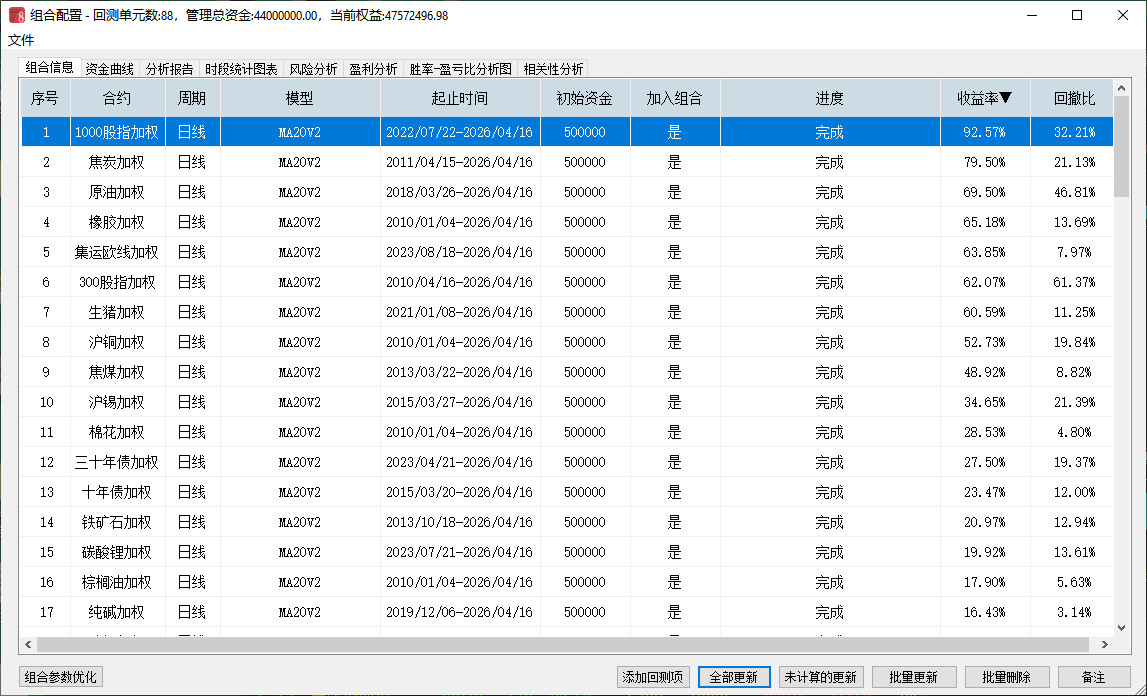This screenshot has height=696, width=1147.
Task: Open the 分析报告 tab
Action: tap(170, 69)
